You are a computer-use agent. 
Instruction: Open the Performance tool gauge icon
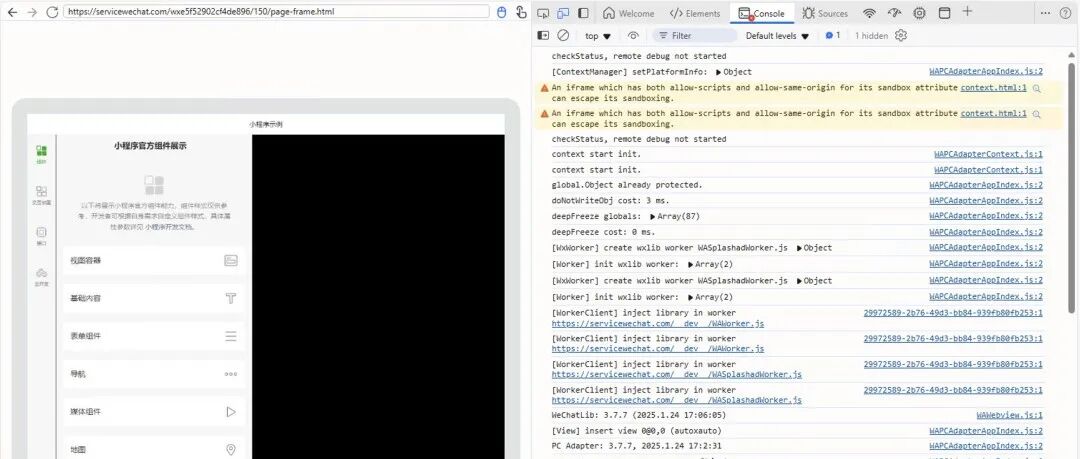[x=895, y=13]
